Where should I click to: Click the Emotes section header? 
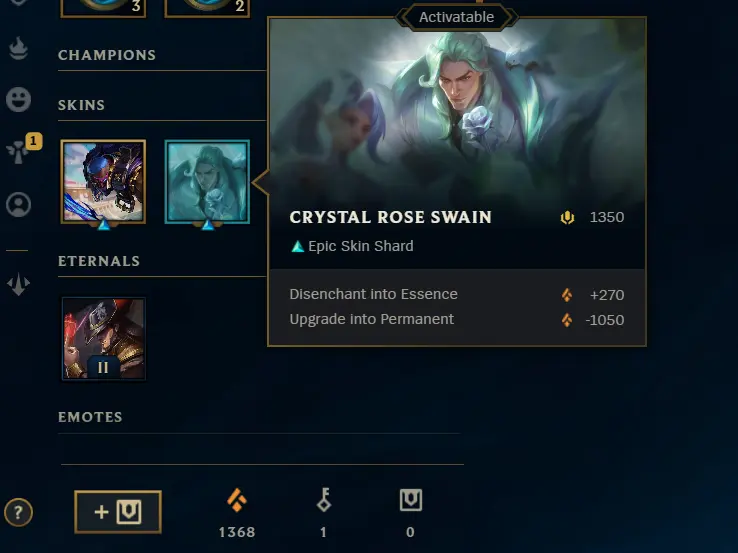point(90,417)
